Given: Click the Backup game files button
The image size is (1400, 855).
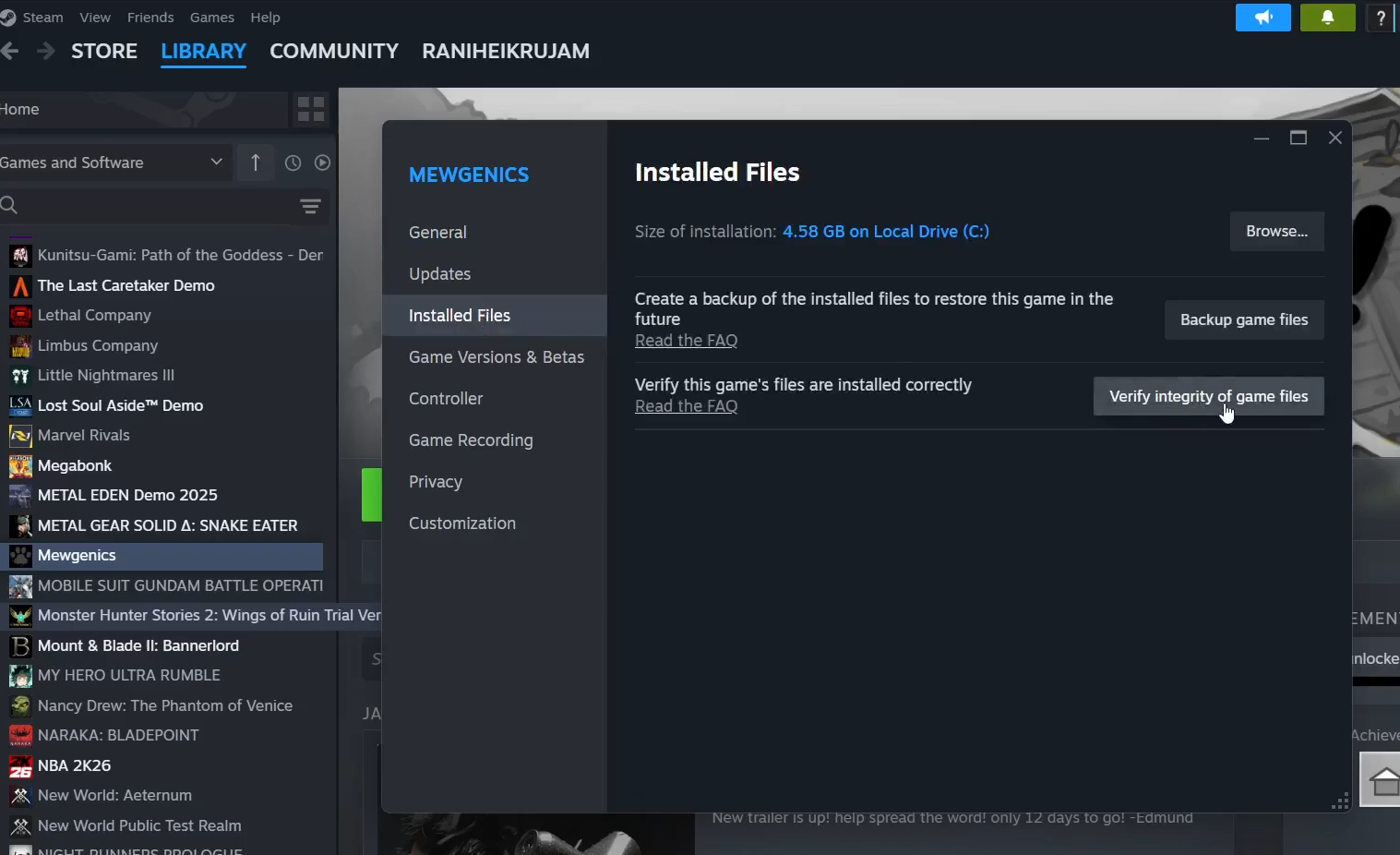Looking at the screenshot, I should click(x=1243, y=320).
